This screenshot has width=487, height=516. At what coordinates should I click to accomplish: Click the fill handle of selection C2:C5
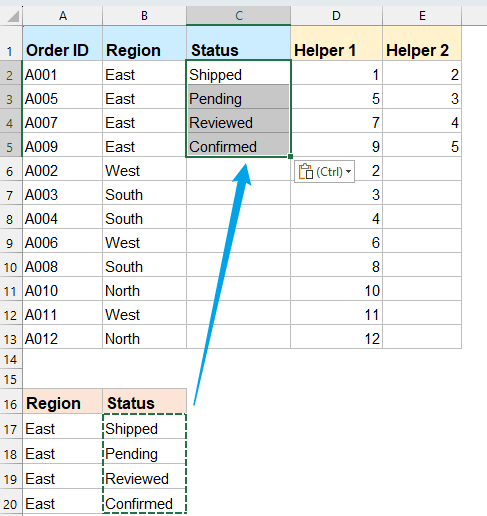pos(290,156)
